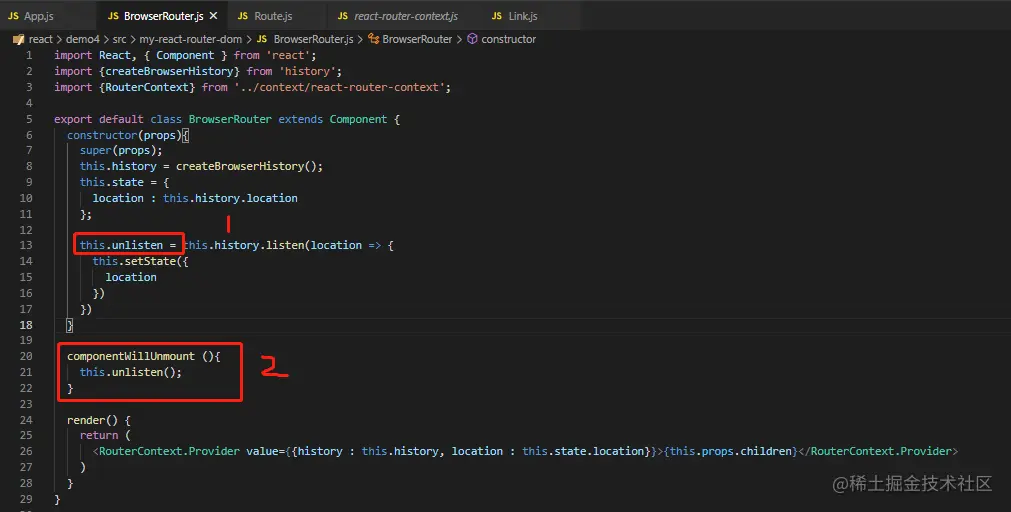1011x512 pixels.
Task: Open the react breadcrumb segment
Action: 41,39
